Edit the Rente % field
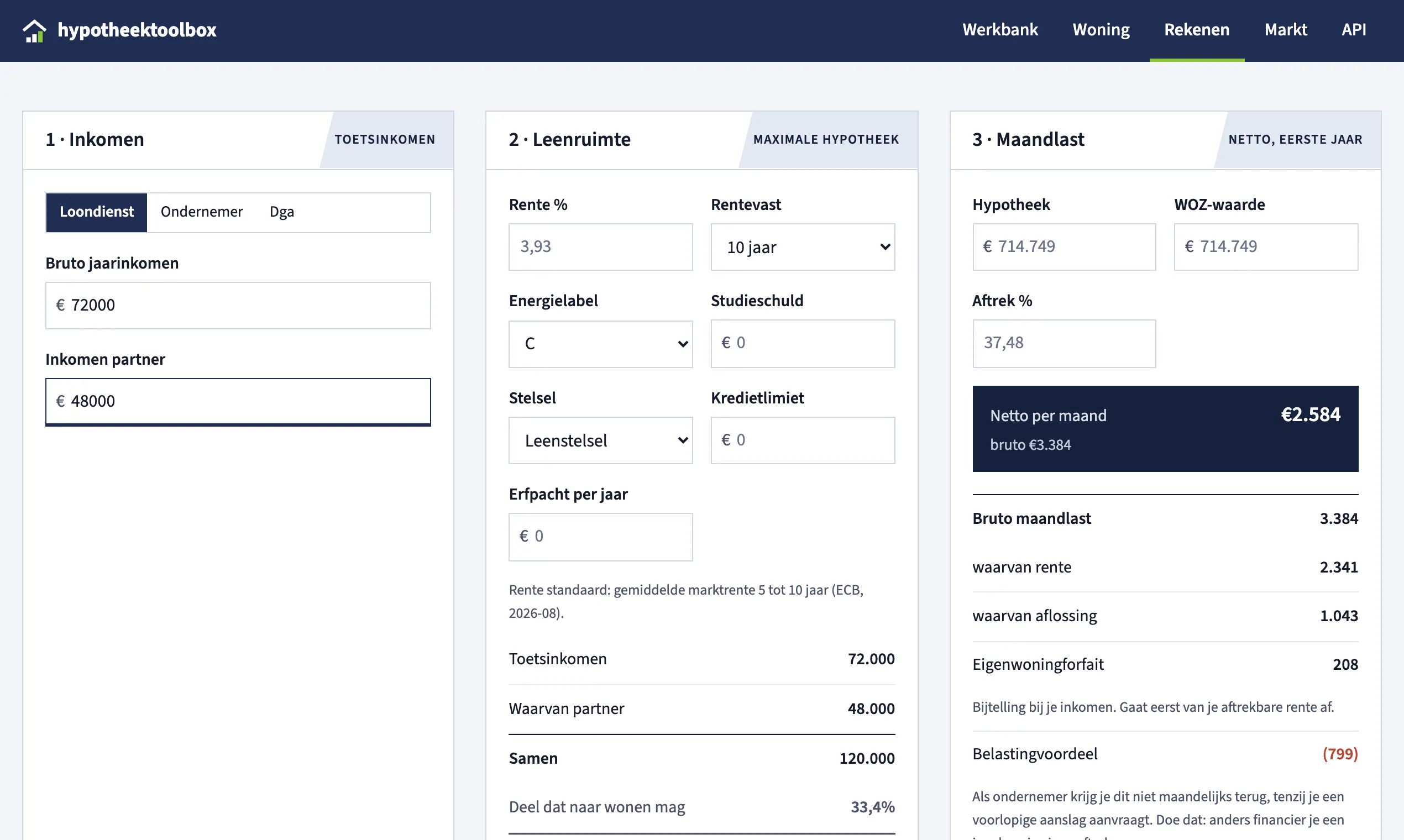Viewport: 1404px width, 840px height. pos(600,247)
